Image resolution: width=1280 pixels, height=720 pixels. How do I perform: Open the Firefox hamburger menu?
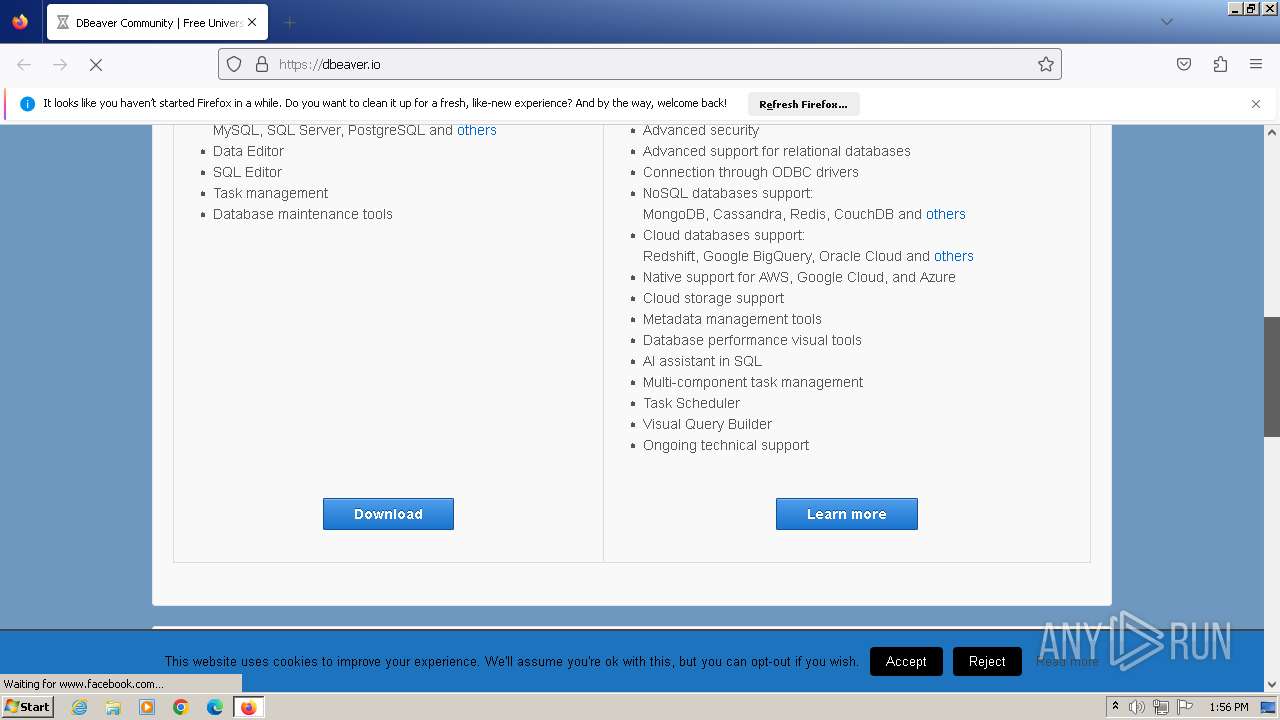point(1256,64)
